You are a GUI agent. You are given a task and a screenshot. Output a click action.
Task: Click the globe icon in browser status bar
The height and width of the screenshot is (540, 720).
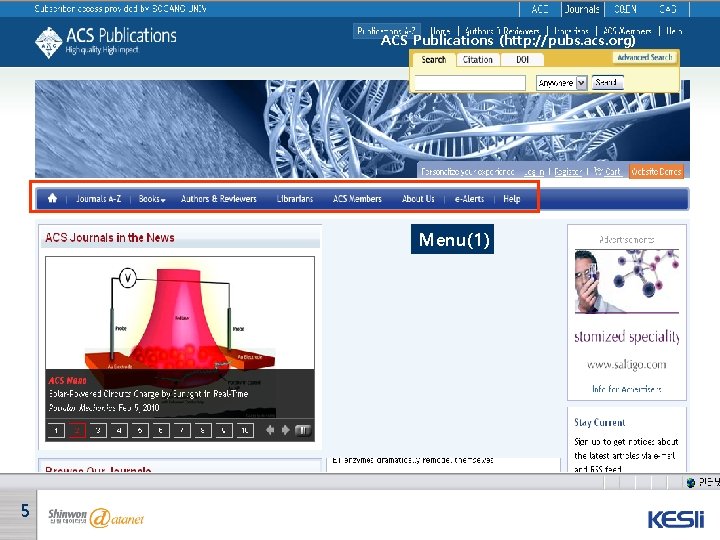pyautogui.click(x=691, y=482)
